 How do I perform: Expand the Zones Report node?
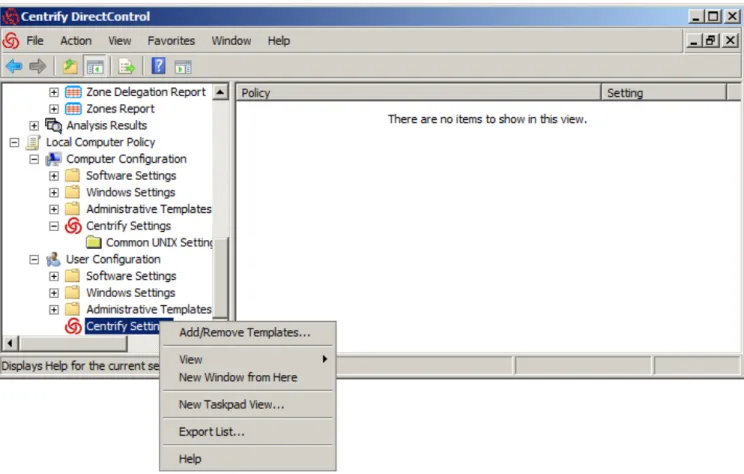point(54,109)
